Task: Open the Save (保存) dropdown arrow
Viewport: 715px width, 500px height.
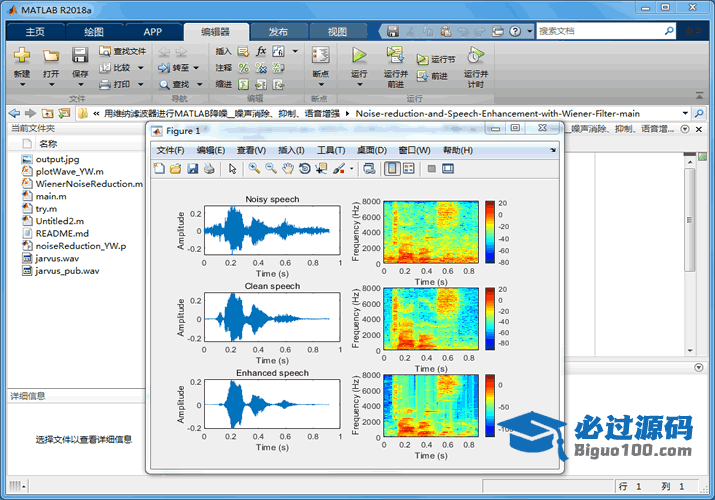Action: pos(80,84)
